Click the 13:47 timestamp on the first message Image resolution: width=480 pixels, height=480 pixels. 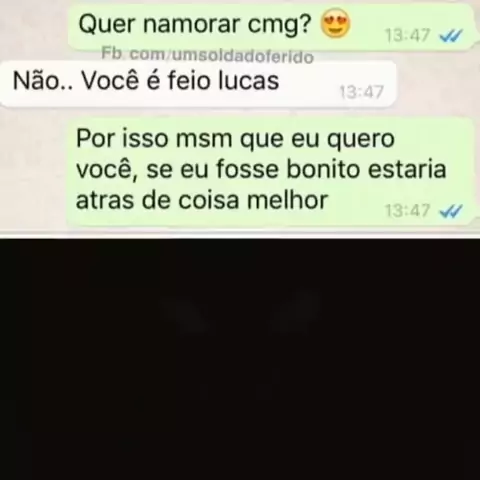tap(408, 35)
